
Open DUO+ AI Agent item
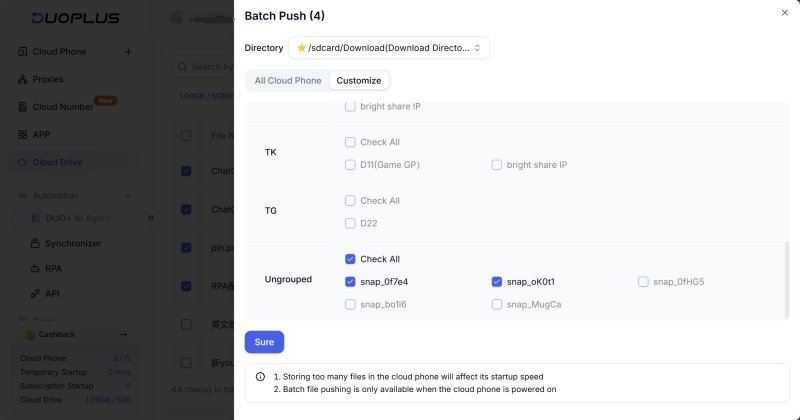pos(78,218)
